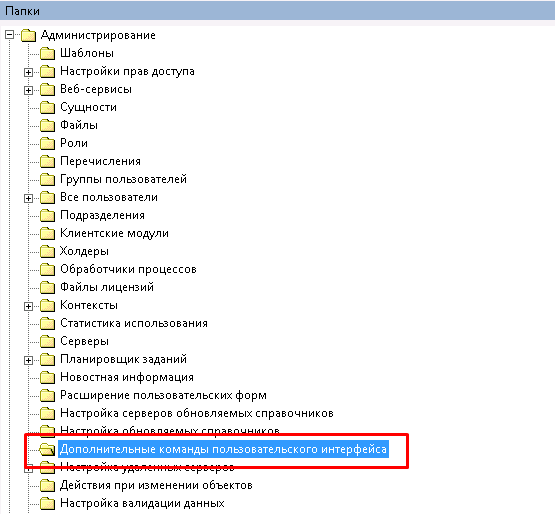Click the Холдеры folder icon

[x=47, y=251]
